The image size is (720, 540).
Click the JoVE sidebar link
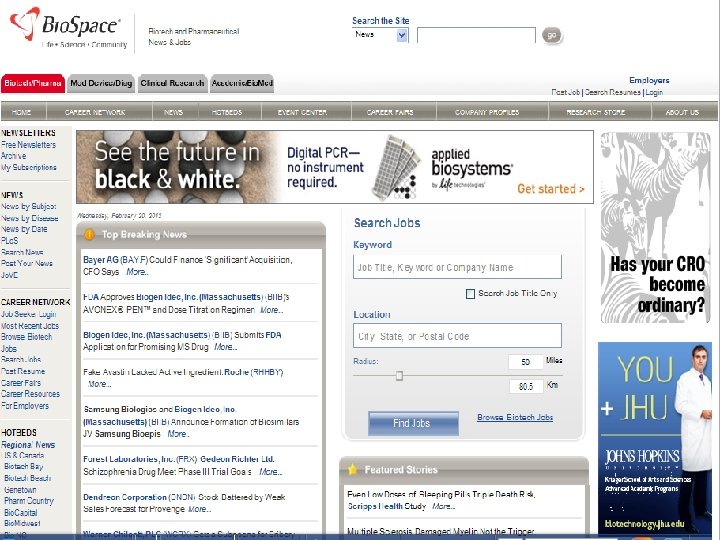click(10, 275)
